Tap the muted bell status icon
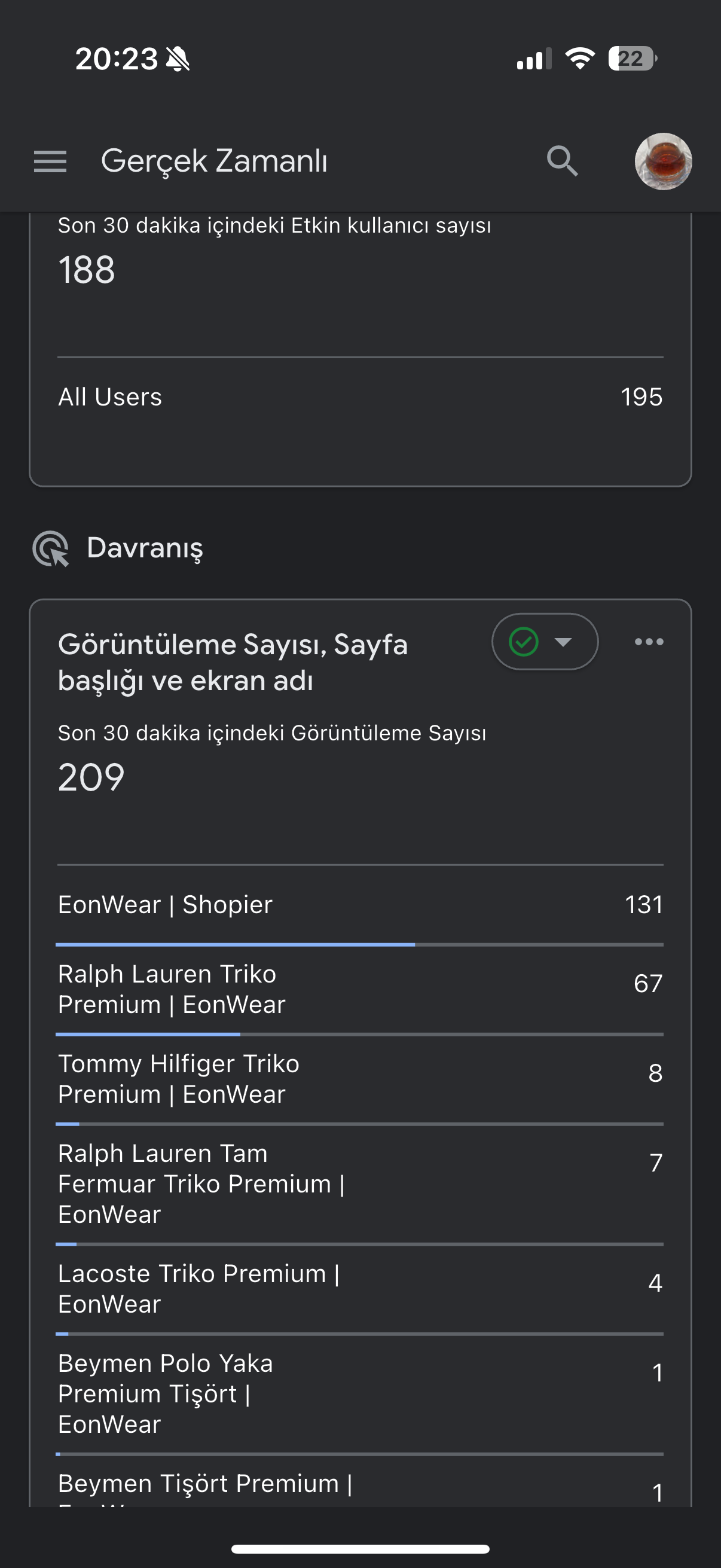This screenshot has height=1568, width=721. coord(178,59)
